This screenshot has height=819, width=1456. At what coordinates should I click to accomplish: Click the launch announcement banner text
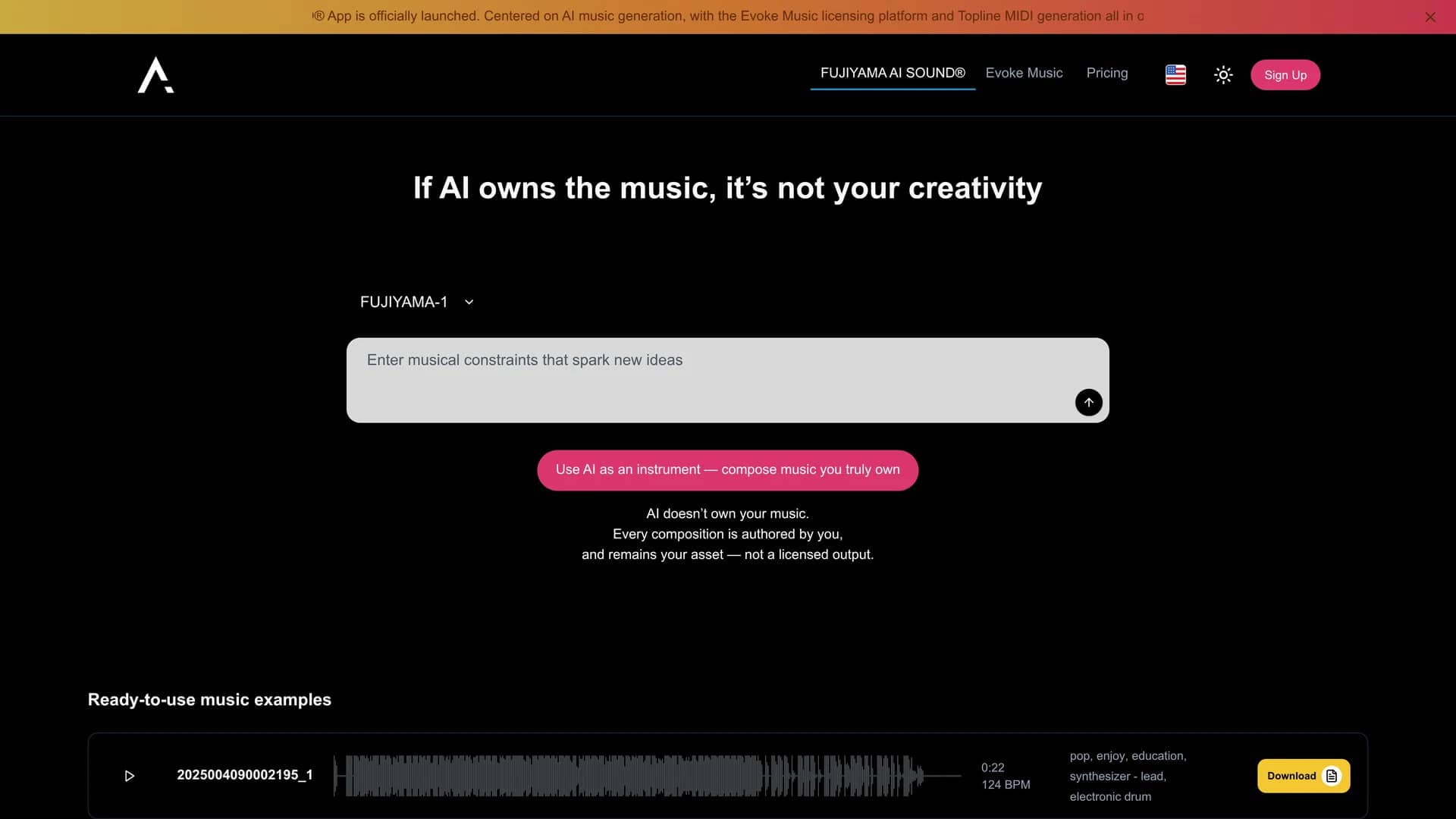(728, 16)
